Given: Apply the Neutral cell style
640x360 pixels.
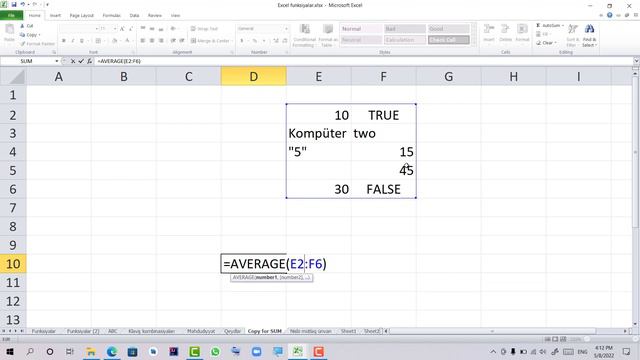Looking at the screenshot, I should tap(361, 40).
